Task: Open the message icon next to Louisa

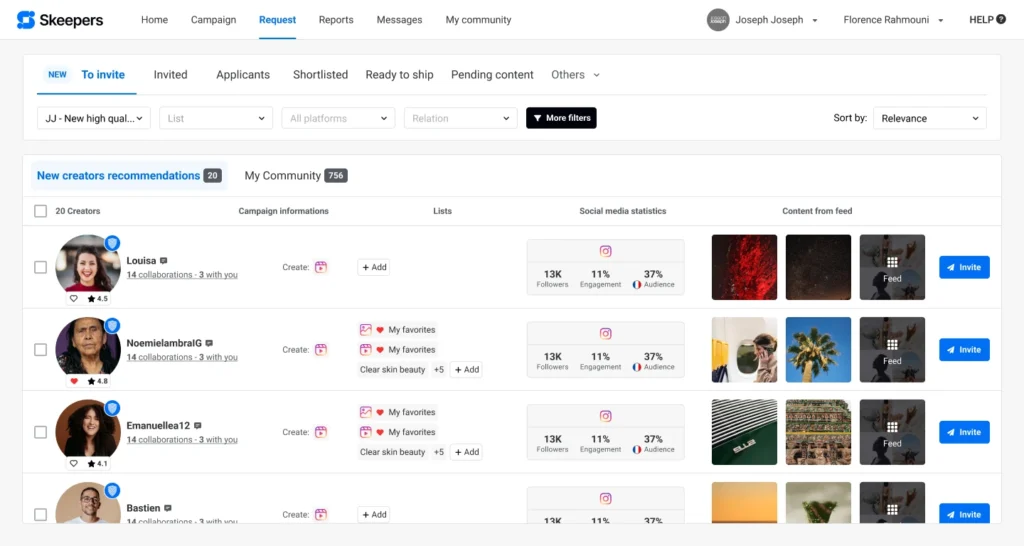Action: point(163,261)
